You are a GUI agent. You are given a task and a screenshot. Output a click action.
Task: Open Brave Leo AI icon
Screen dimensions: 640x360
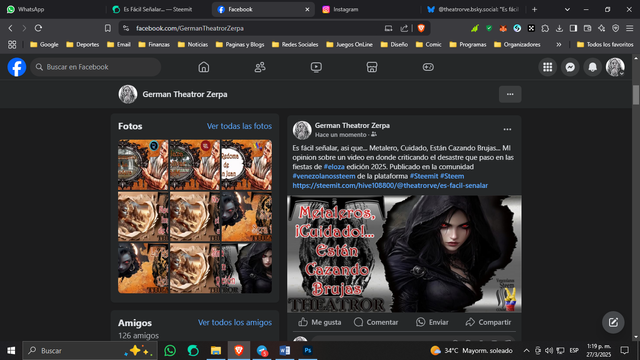tap(602, 28)
